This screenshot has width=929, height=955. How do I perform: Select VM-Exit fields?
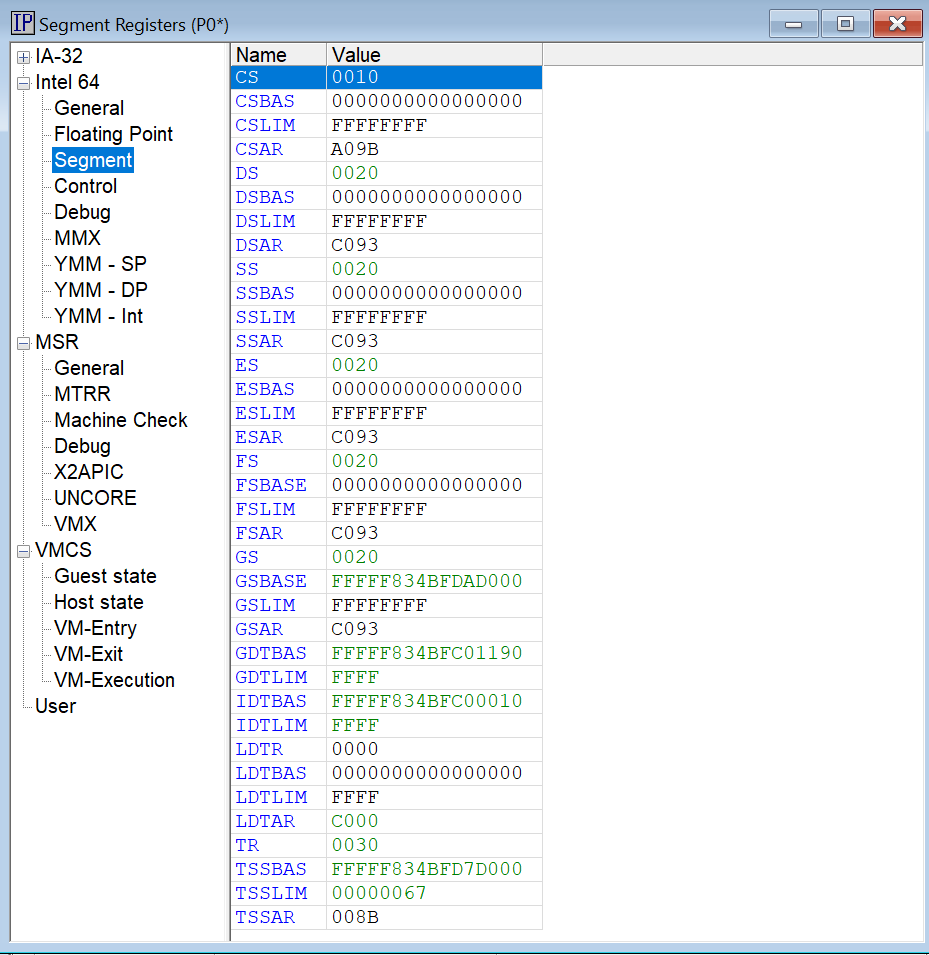88,654
